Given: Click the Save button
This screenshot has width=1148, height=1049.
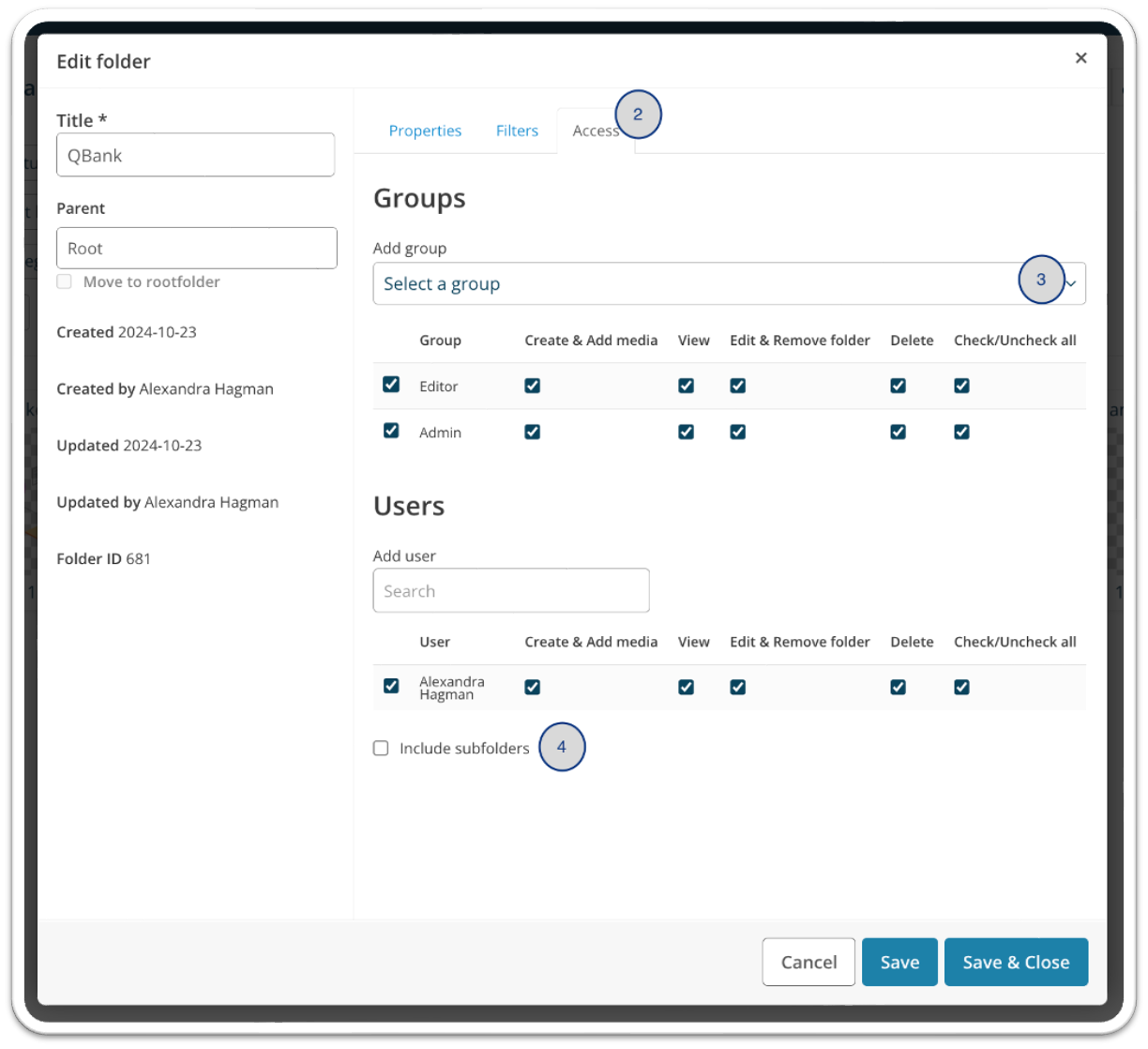Looking at the screenshot, I should pyautogui.click(x=899, y=962).
